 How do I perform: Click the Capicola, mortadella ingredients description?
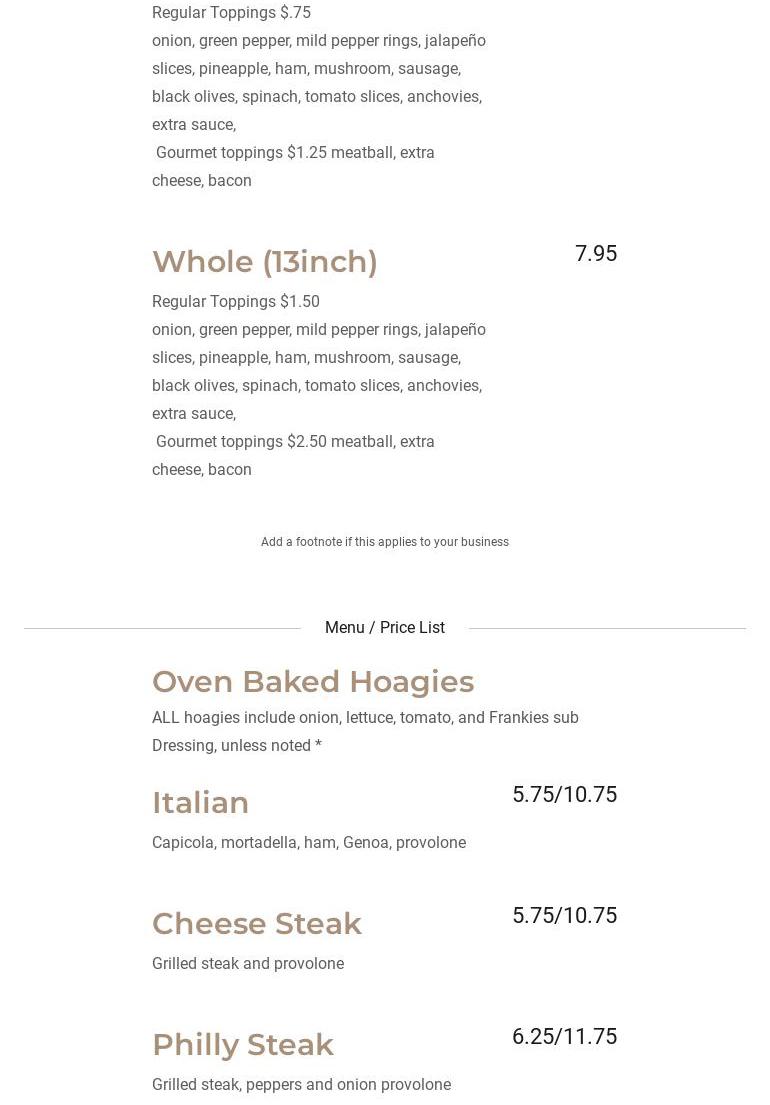(x=309, y=843)
